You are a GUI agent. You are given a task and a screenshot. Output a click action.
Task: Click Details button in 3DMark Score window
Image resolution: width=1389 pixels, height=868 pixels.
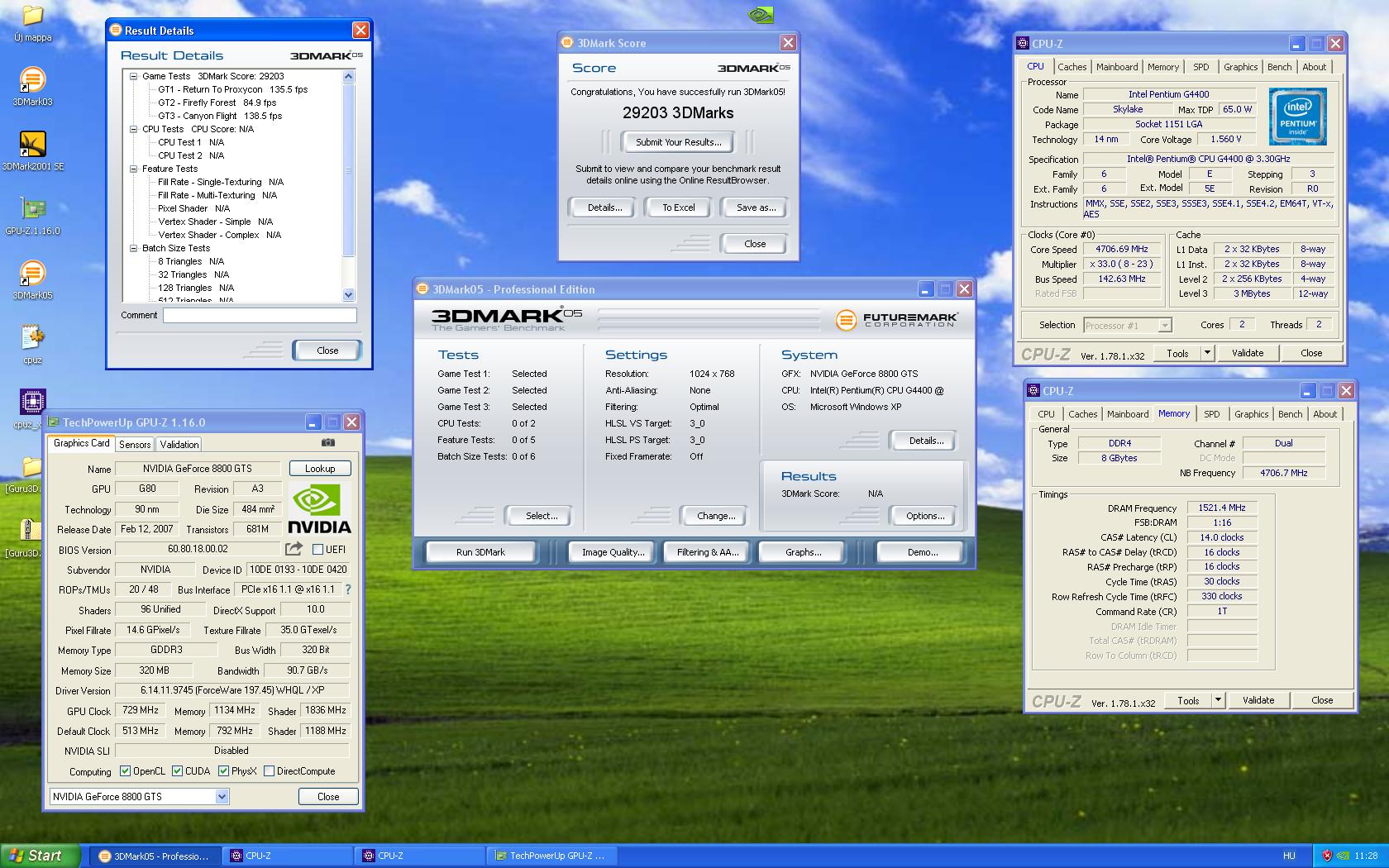click(604, 207)
